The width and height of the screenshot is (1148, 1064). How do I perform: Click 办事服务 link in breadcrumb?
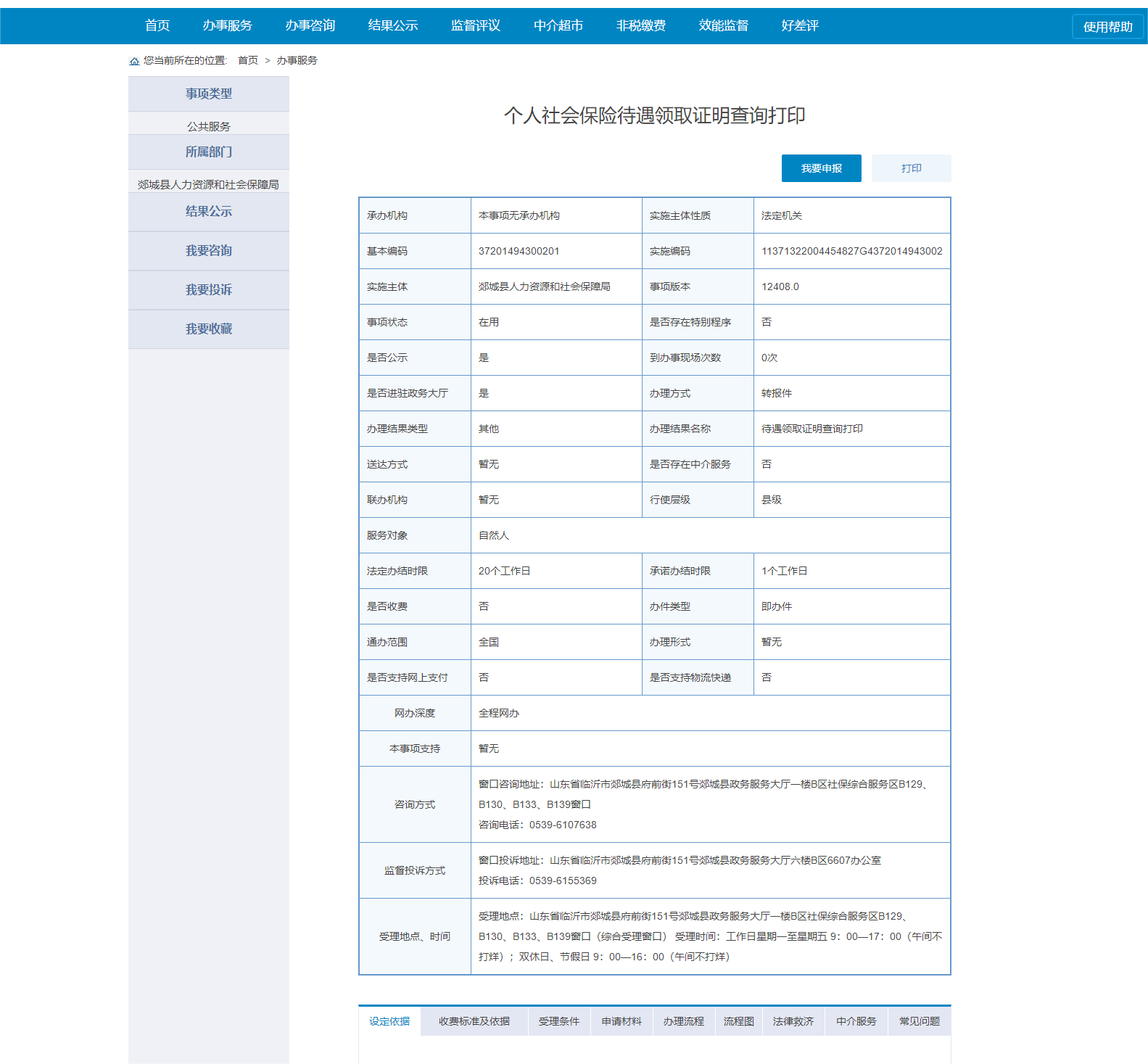pyautogui.click(x=297, y=60)
